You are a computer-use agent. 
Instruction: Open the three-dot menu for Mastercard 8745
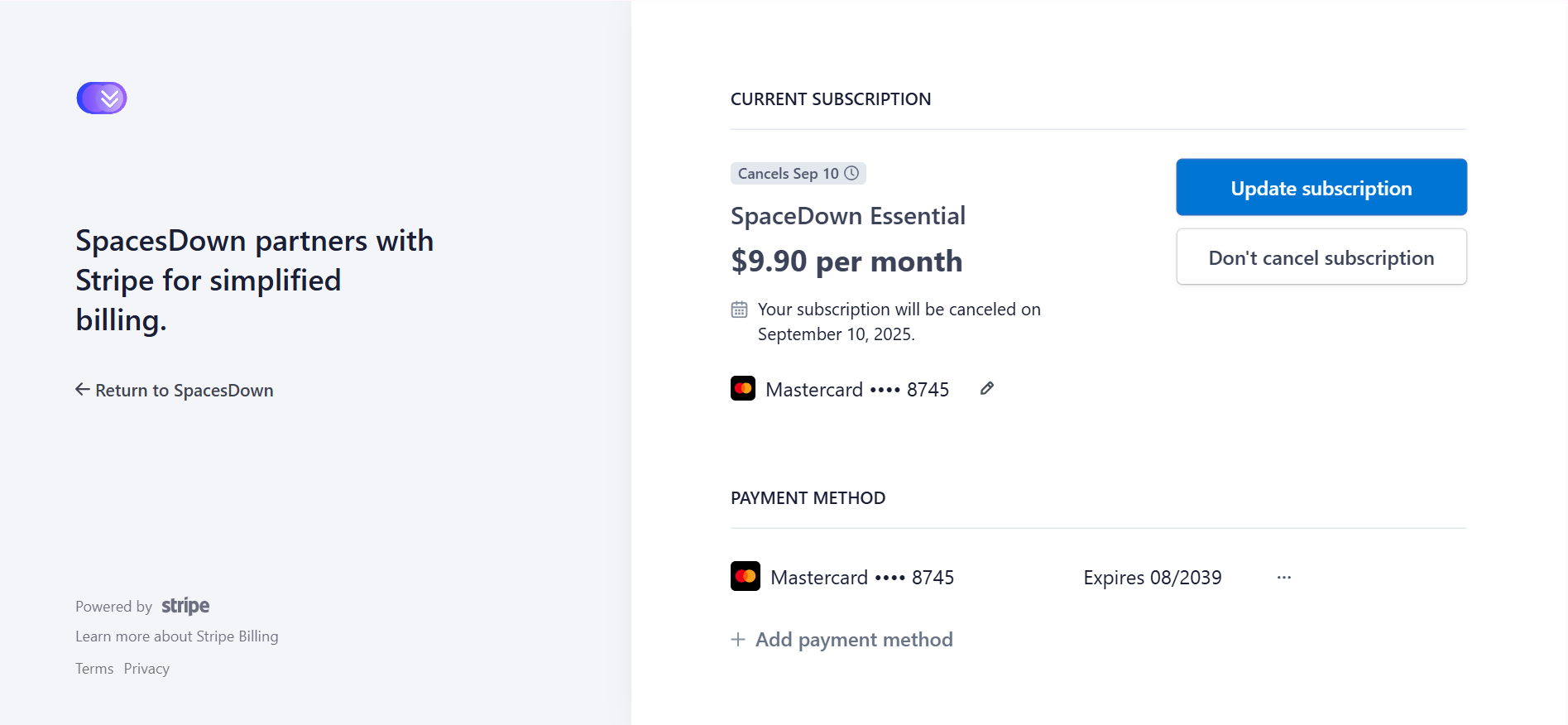click(x=1284, y=578)
